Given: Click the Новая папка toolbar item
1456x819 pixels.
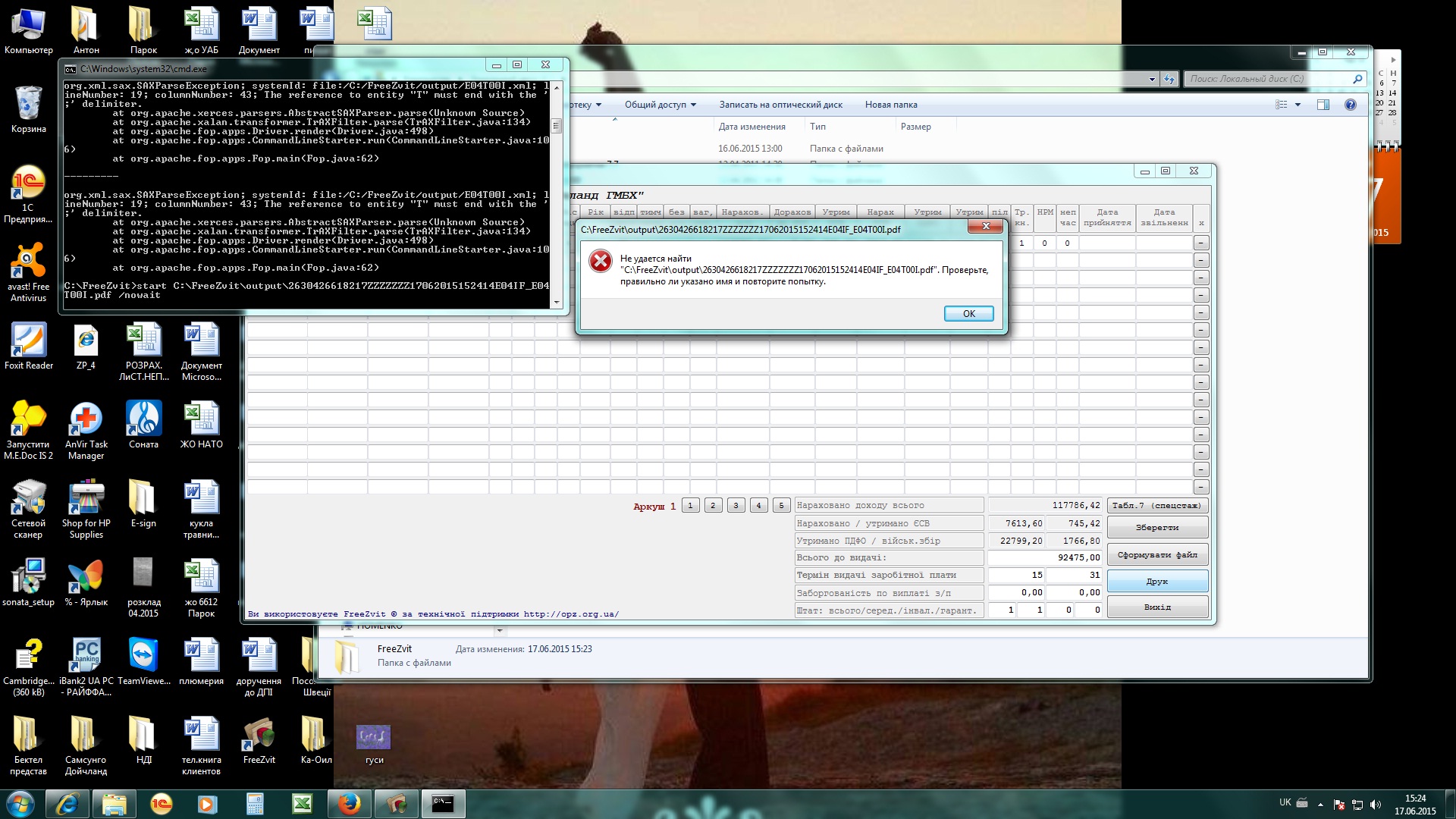Looking at the screenshot, I should (x=891, y=105).
